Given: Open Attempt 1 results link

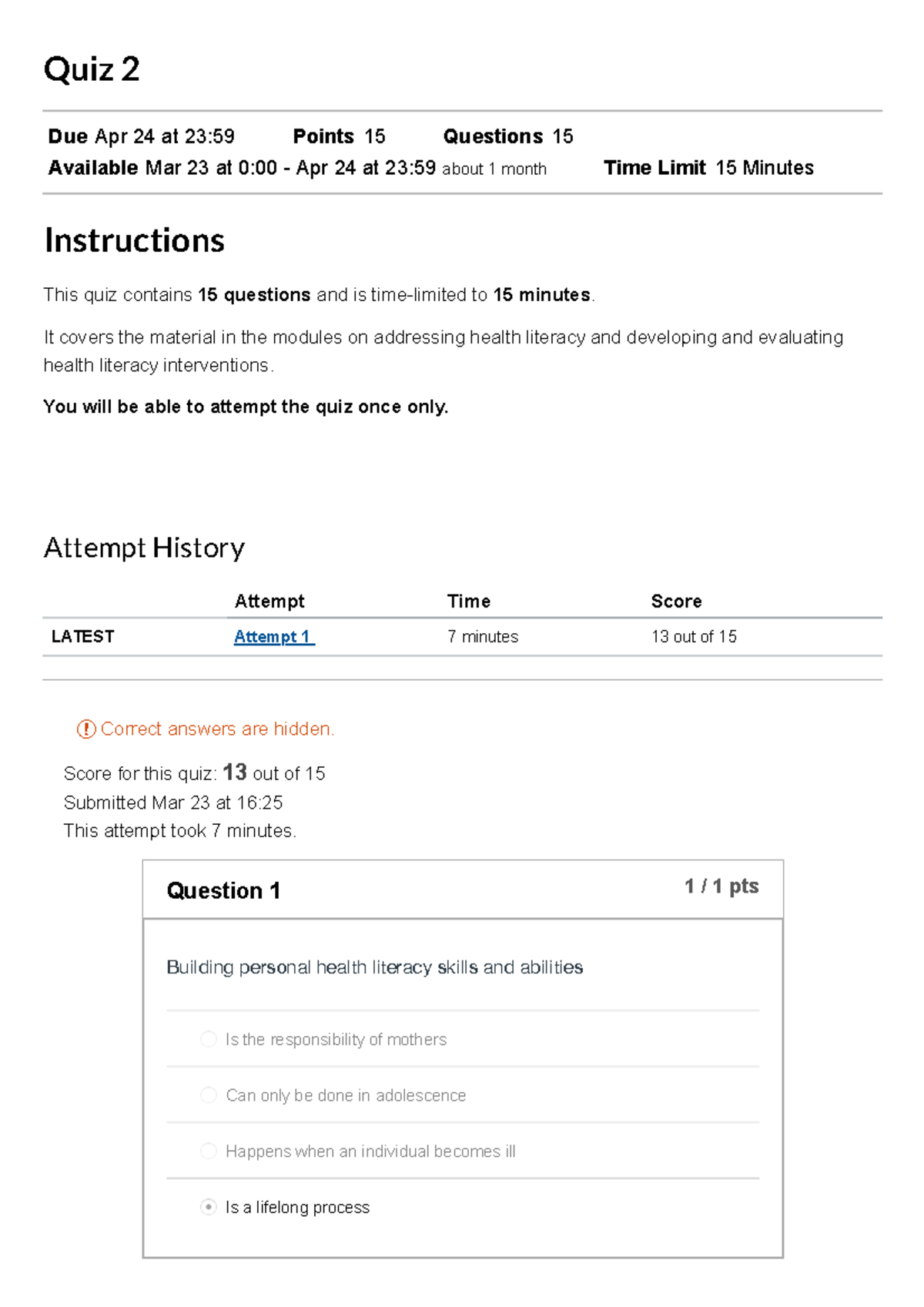Looking at the screenshot, I should [273, 636].
